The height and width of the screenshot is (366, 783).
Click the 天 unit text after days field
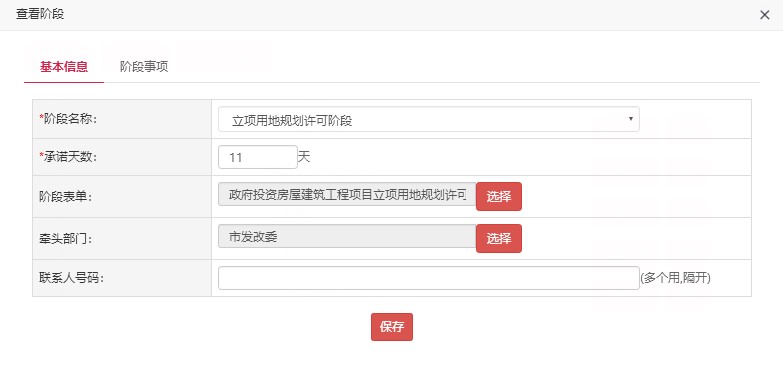click(x=304, y=157)
